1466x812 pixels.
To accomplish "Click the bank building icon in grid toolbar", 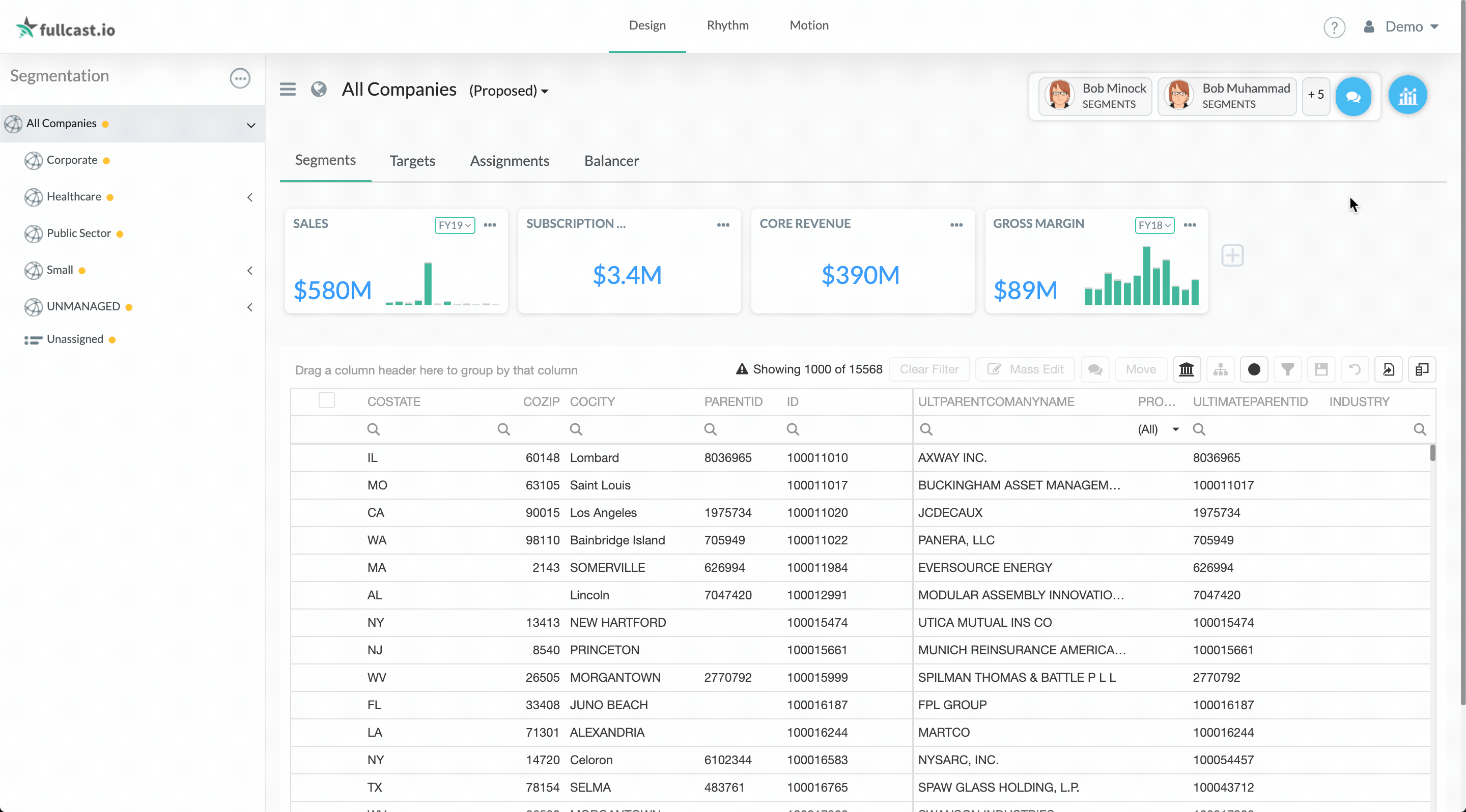I will pos(1186,369).
